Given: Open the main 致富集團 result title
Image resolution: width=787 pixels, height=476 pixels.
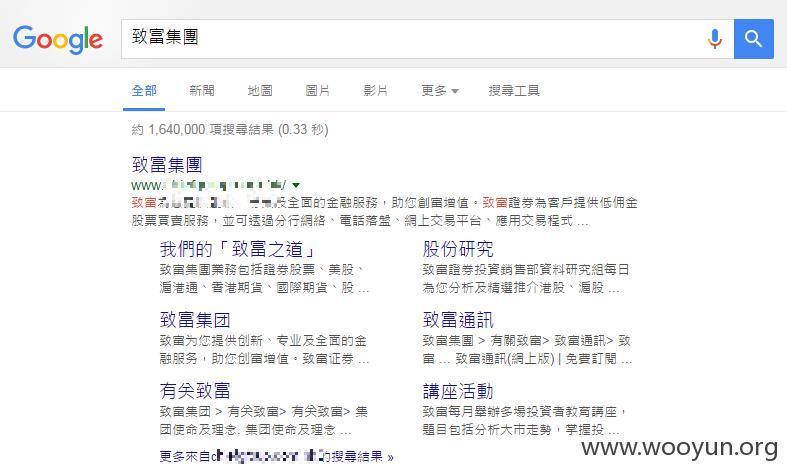Looking at the screenshot, I should (167, 165).
